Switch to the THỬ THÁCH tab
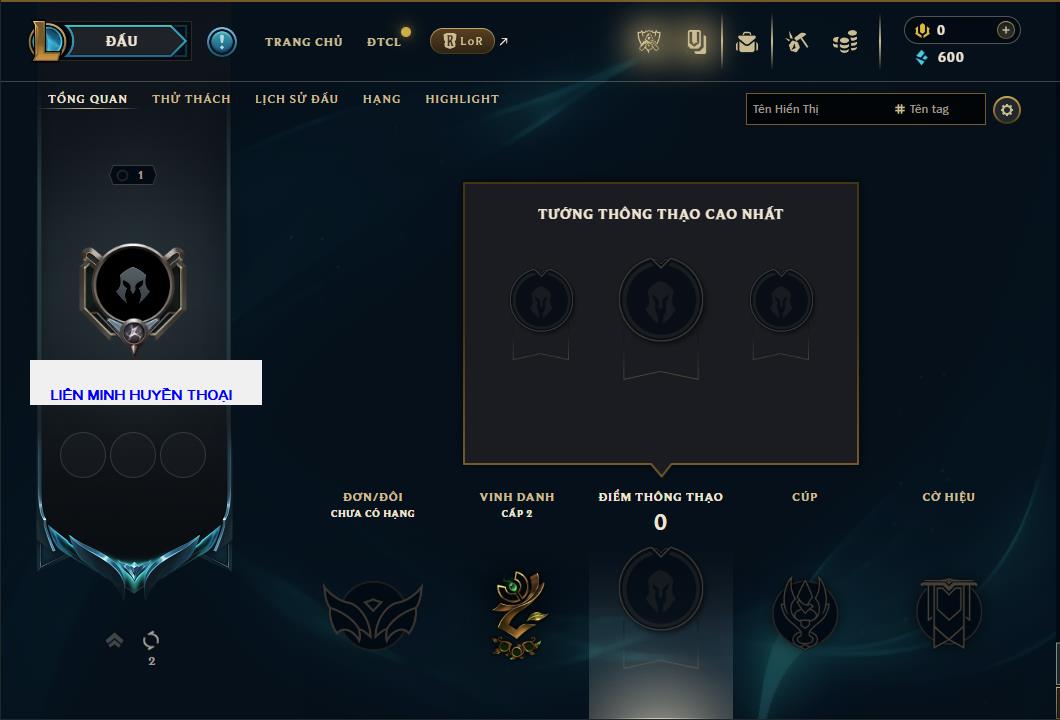1060x720 pixels. pyautogui.click(x=191, y=99)
